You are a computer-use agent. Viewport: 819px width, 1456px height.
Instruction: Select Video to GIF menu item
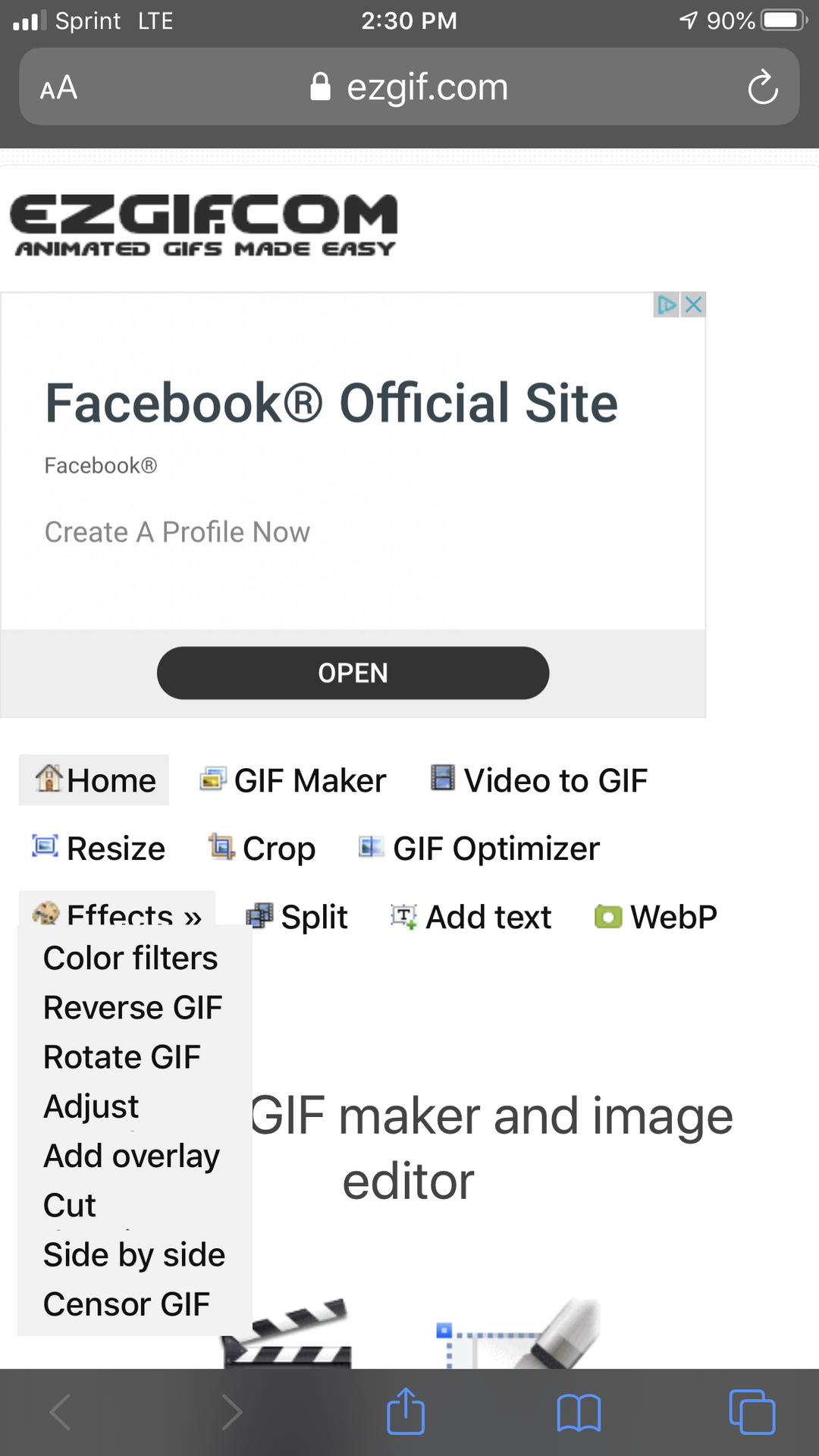(x=539, y=780)
